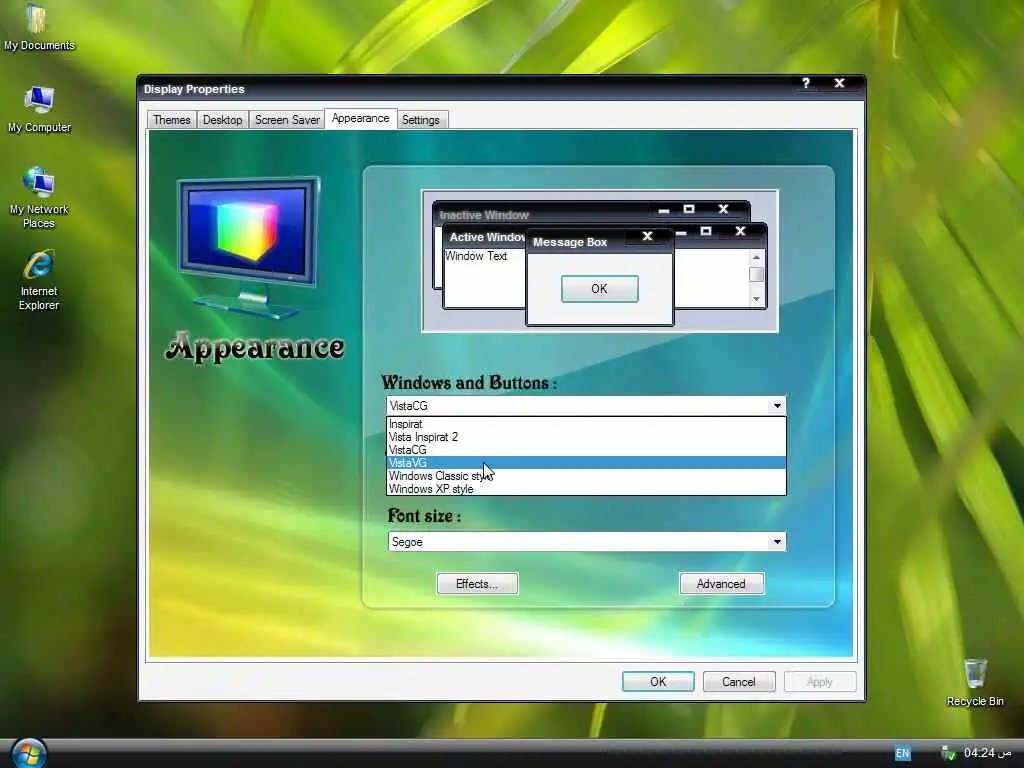Select the highlighted VistaVG style

[586, 463]
